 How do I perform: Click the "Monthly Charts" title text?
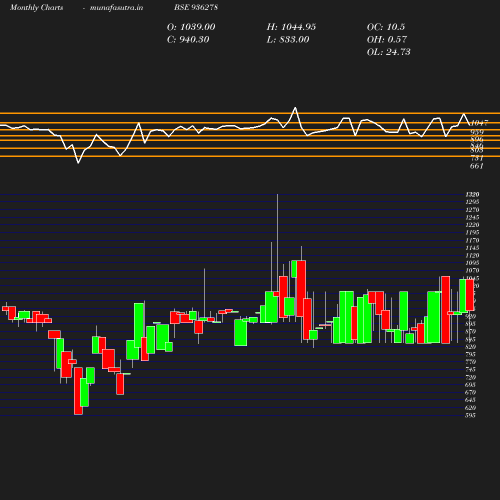tap(36, 7)
